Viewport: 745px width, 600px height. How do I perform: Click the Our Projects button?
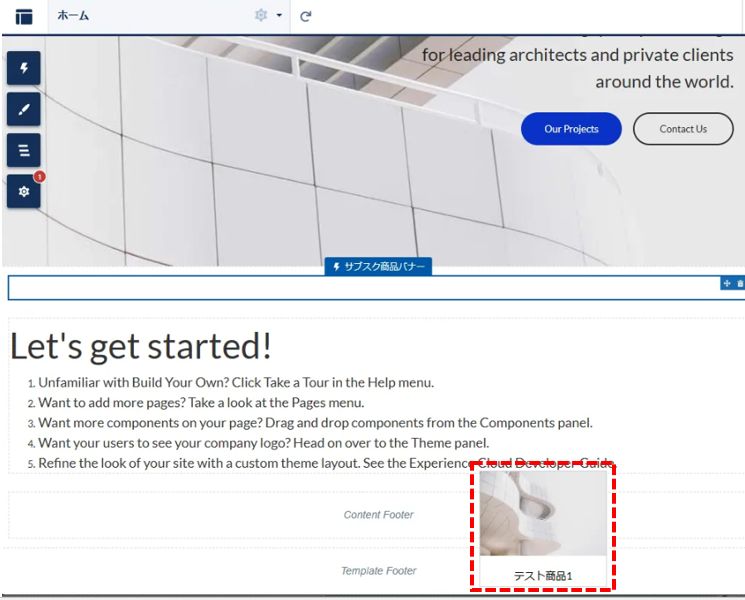[571, 129]
